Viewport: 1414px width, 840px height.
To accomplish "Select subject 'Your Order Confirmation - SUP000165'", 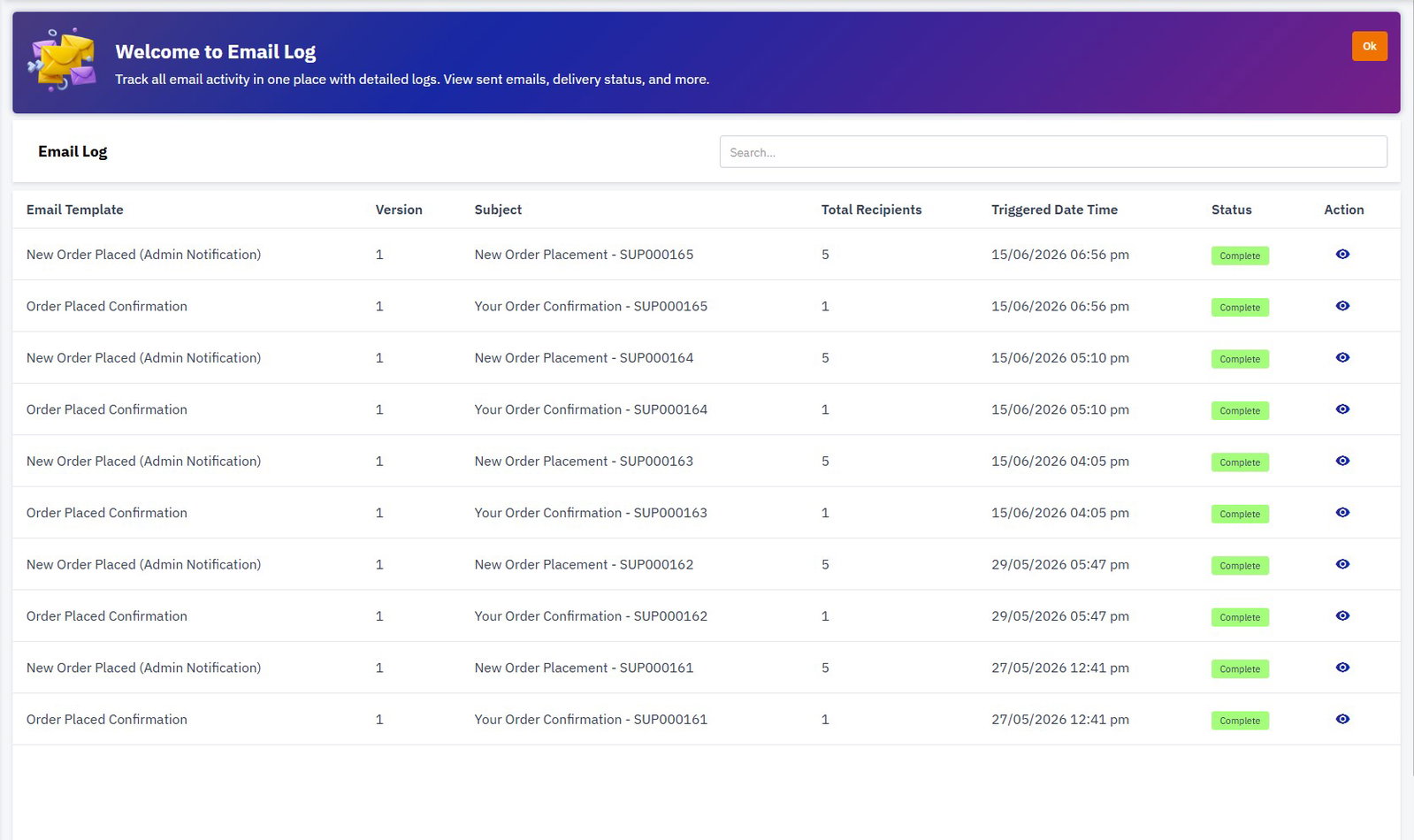I will click(591, 306).
